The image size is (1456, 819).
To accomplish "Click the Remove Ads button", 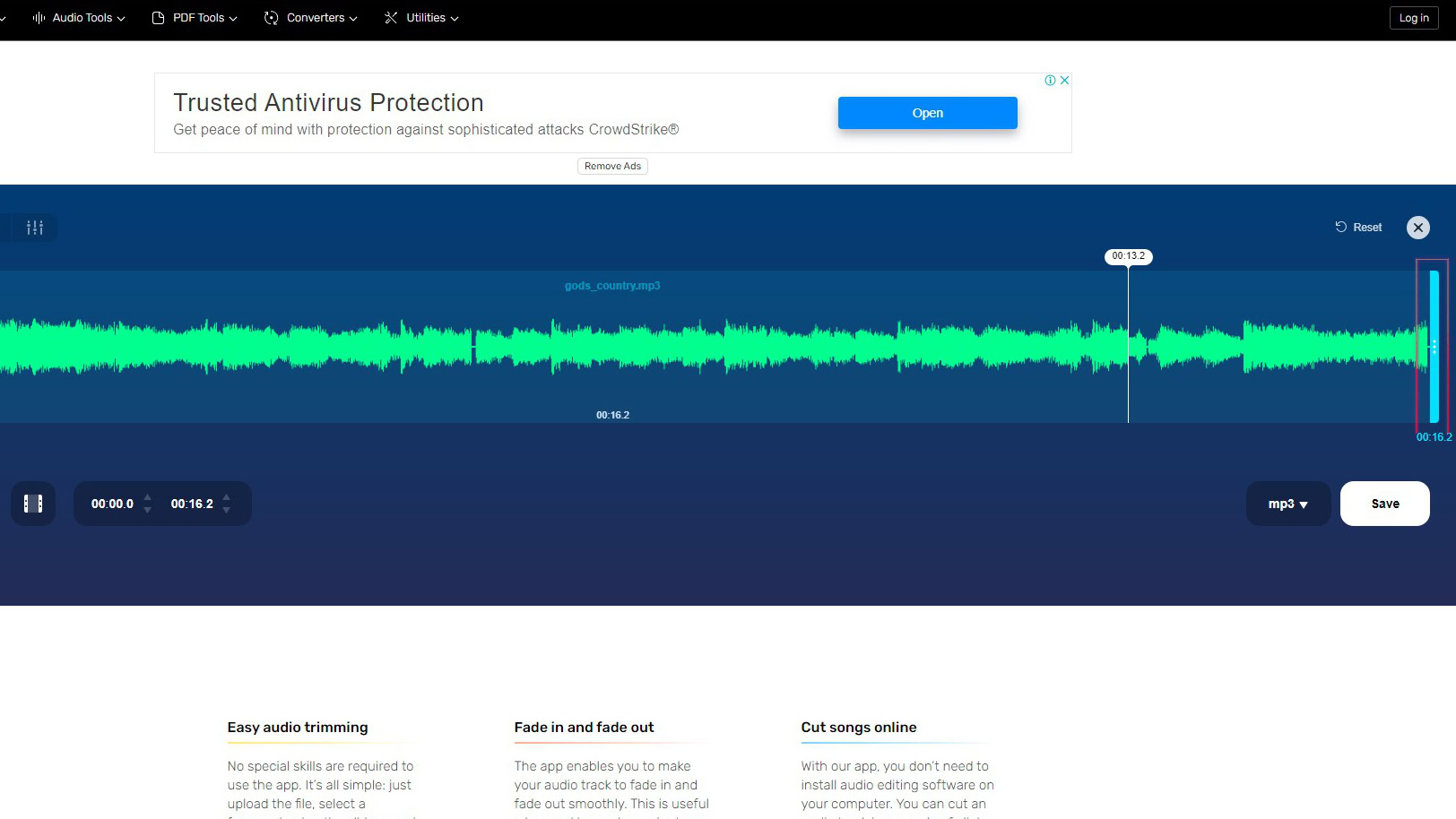I will click(612, 166).
